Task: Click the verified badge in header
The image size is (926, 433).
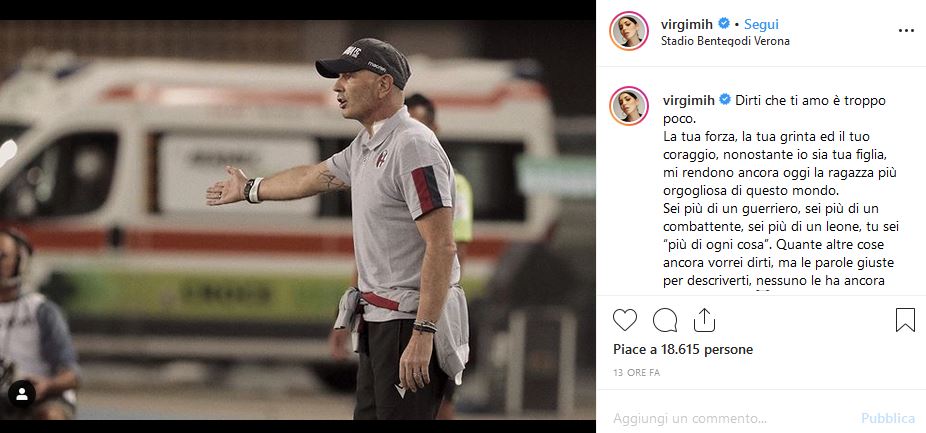Action: (724, 24)
